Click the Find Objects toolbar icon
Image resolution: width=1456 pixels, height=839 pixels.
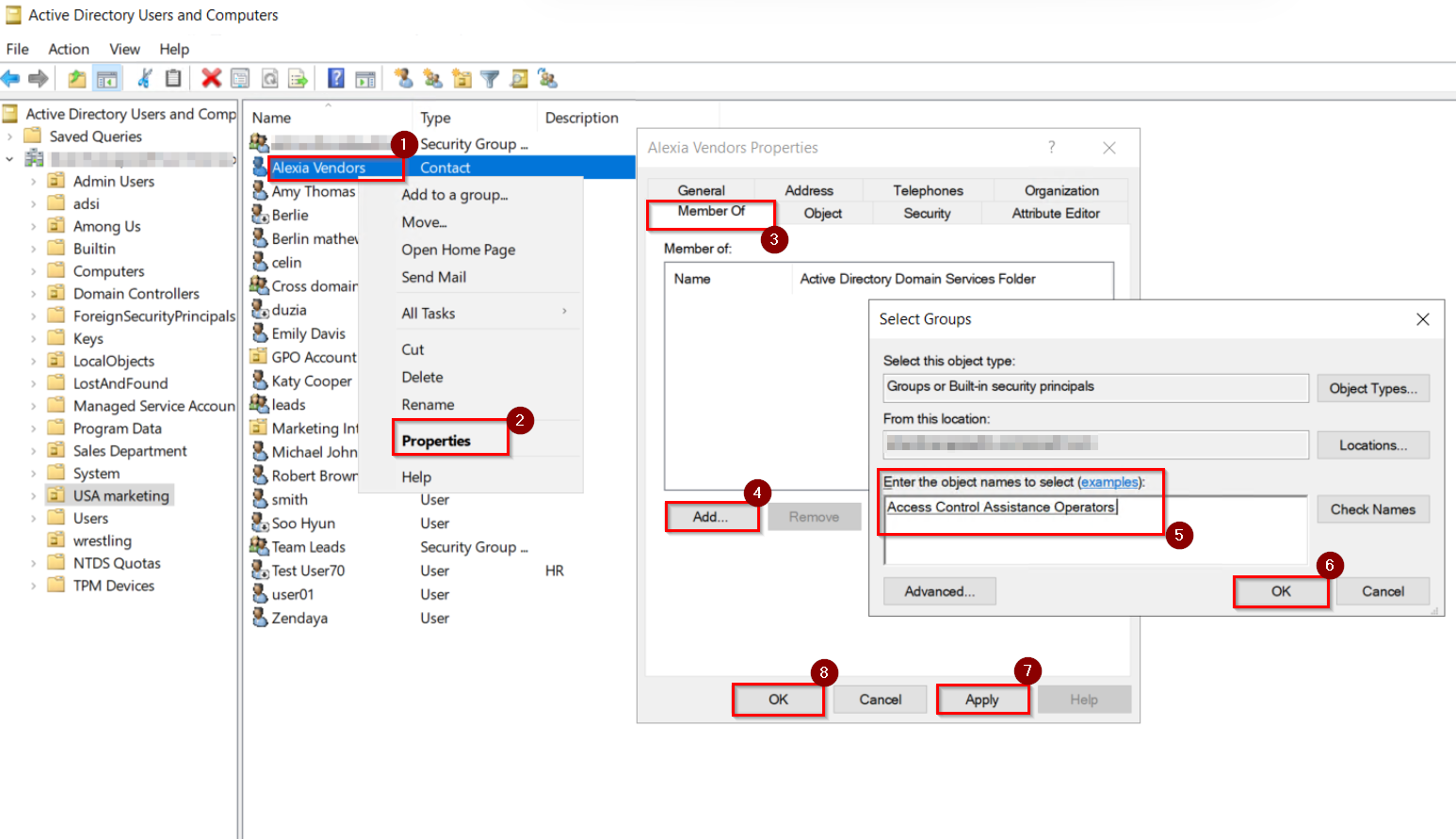(519, 78)
